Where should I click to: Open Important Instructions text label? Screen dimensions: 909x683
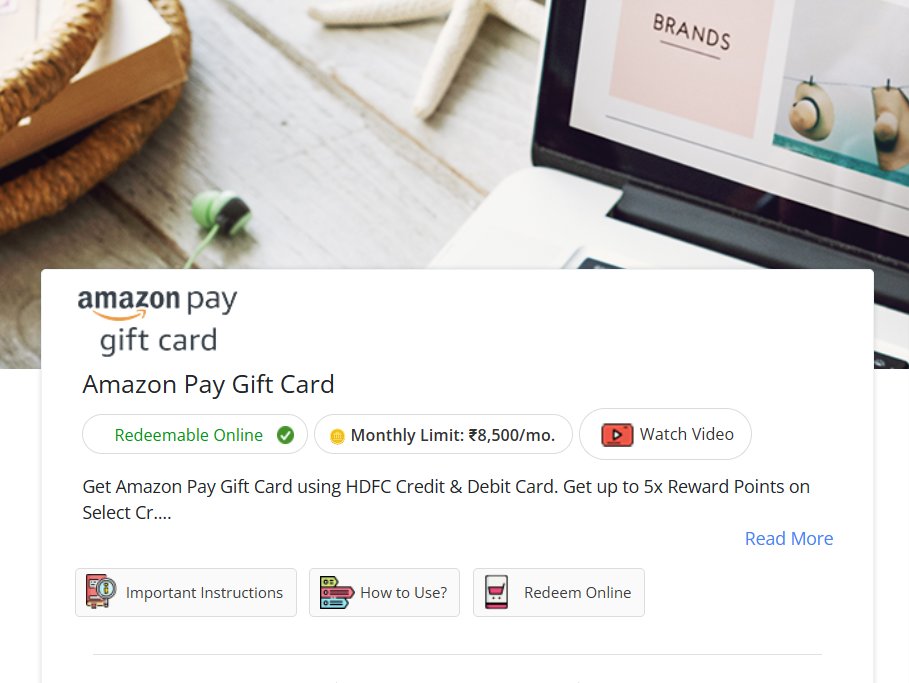(204, 593)
